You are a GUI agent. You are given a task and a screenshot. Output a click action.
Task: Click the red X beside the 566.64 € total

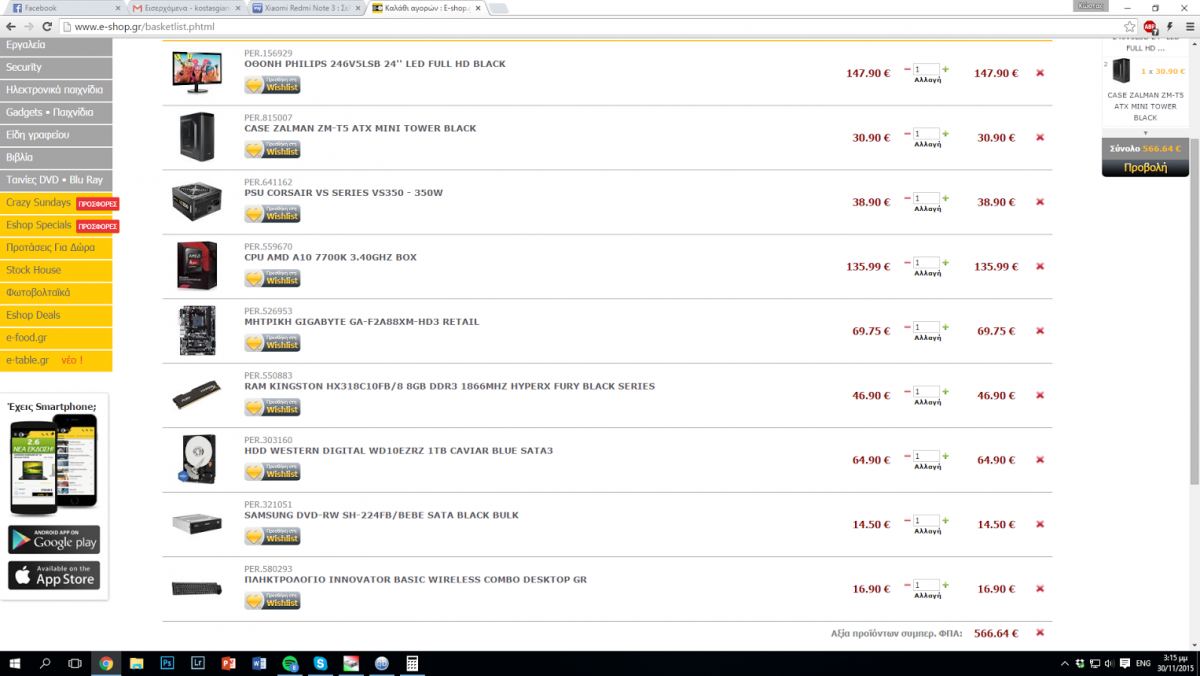click(x=1040, y=633)
